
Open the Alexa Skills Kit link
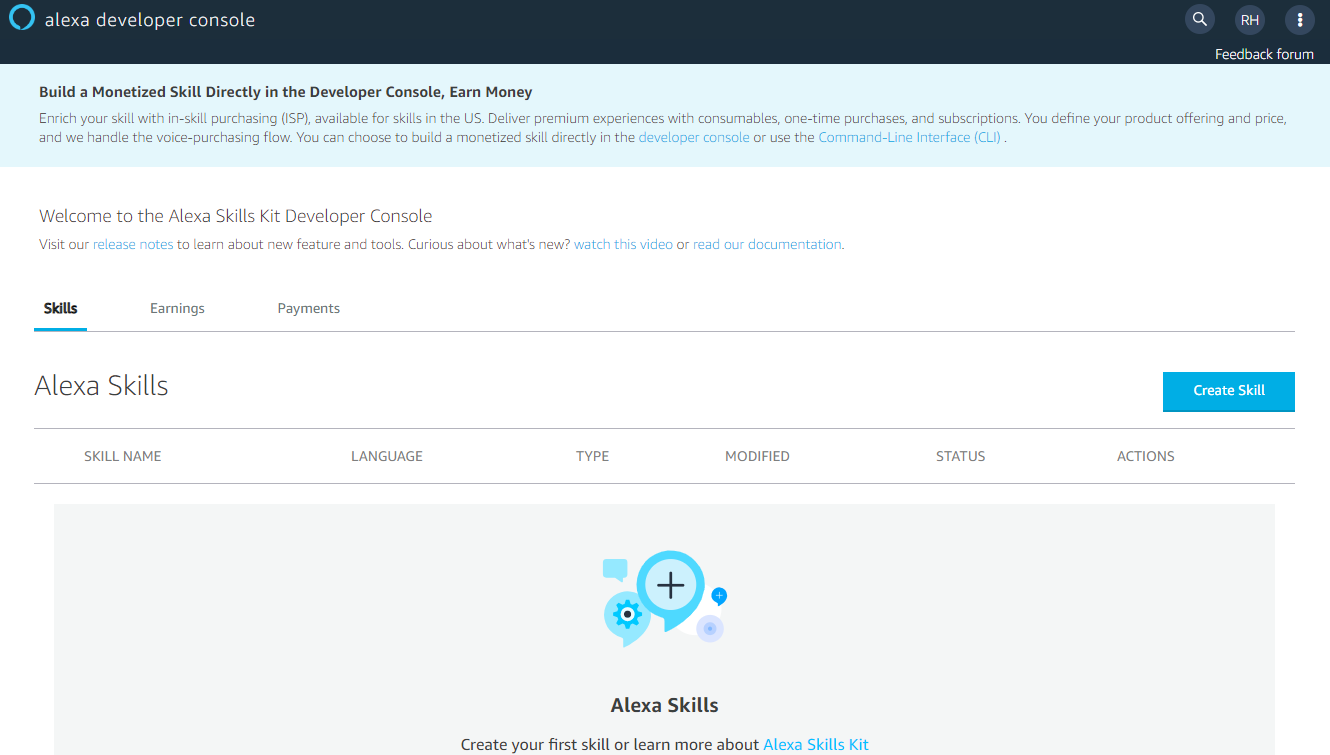coord(816,745)
